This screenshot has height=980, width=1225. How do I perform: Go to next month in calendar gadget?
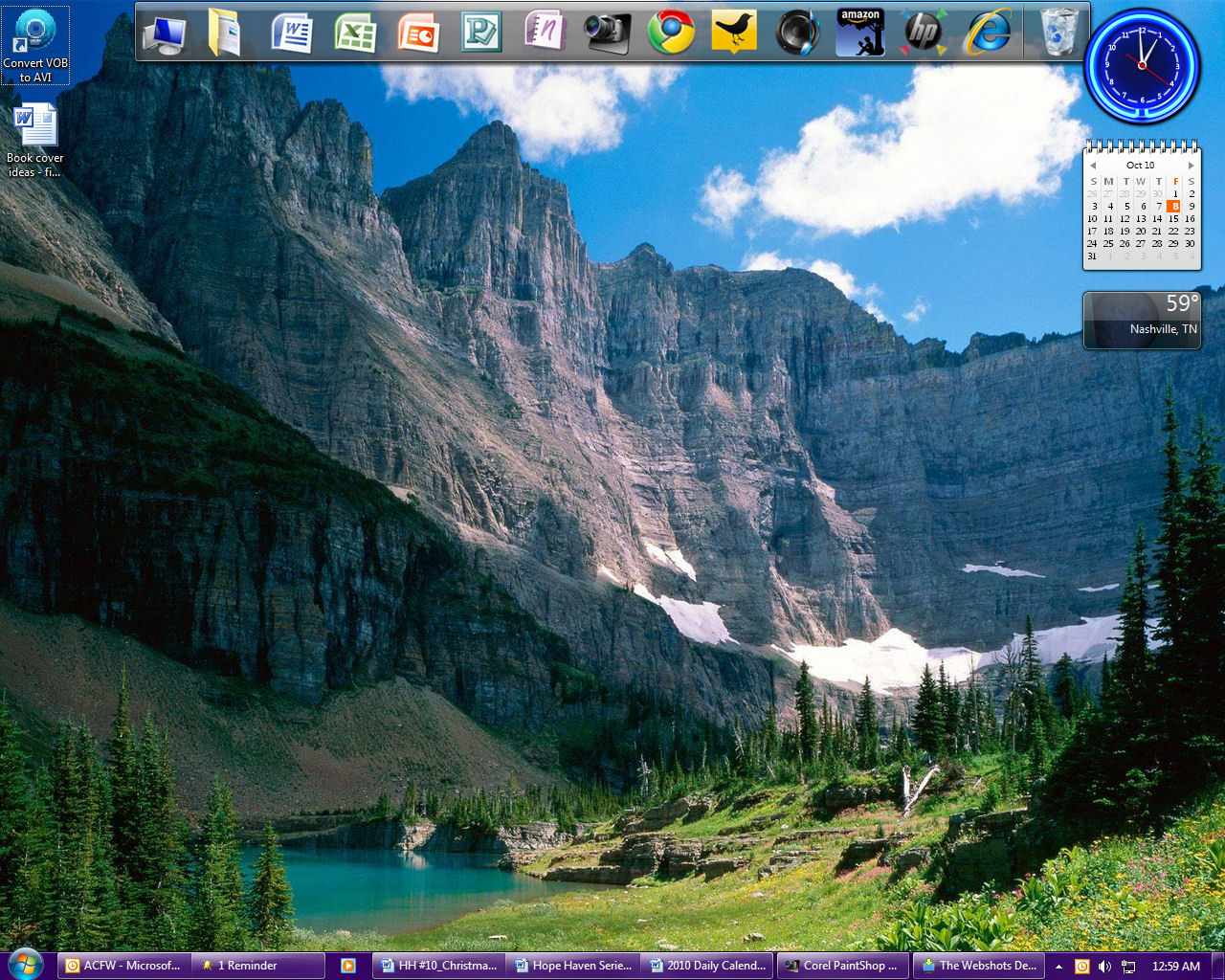click(1191, 166)
